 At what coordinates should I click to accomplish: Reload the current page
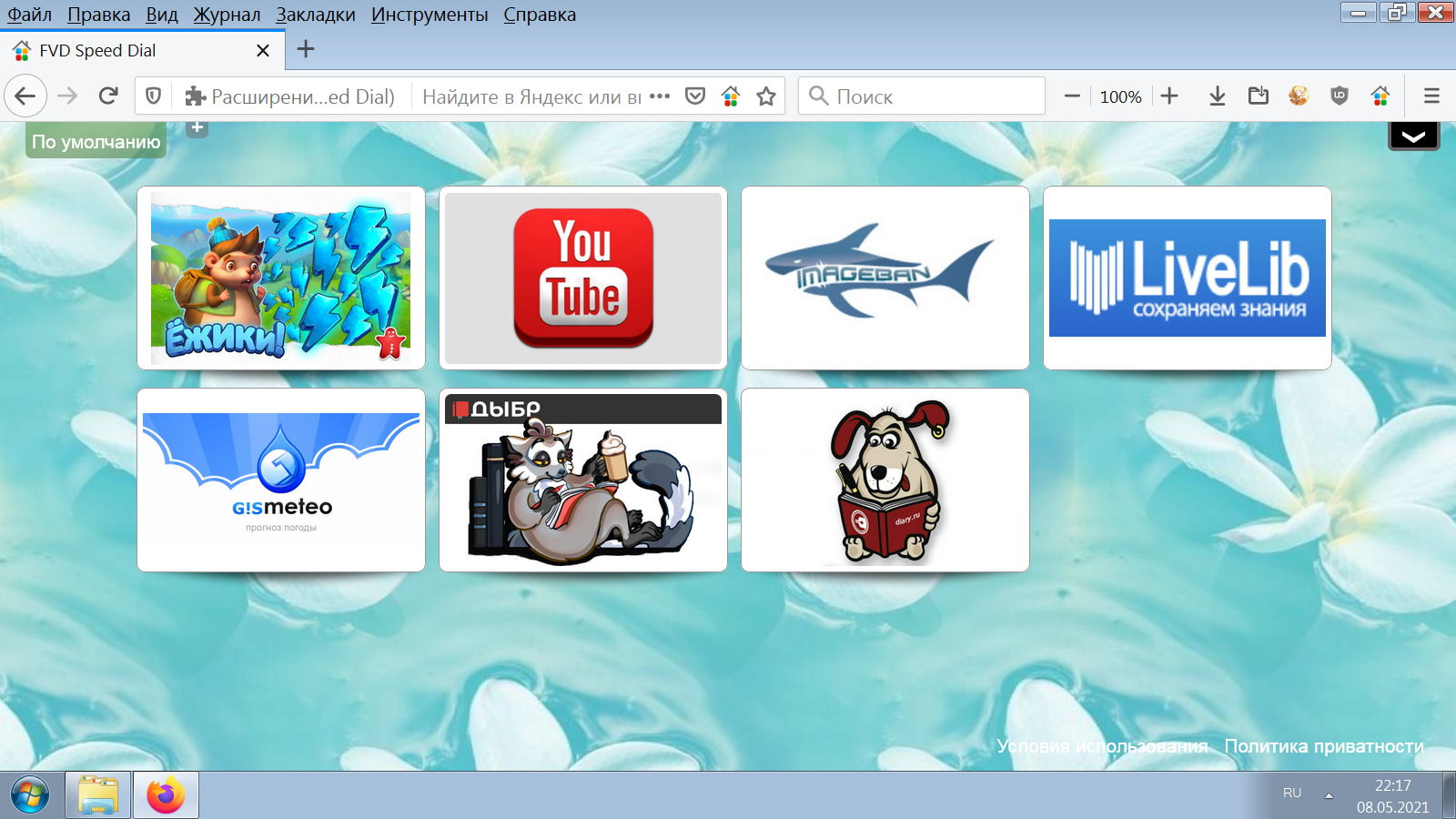[108, 96]
